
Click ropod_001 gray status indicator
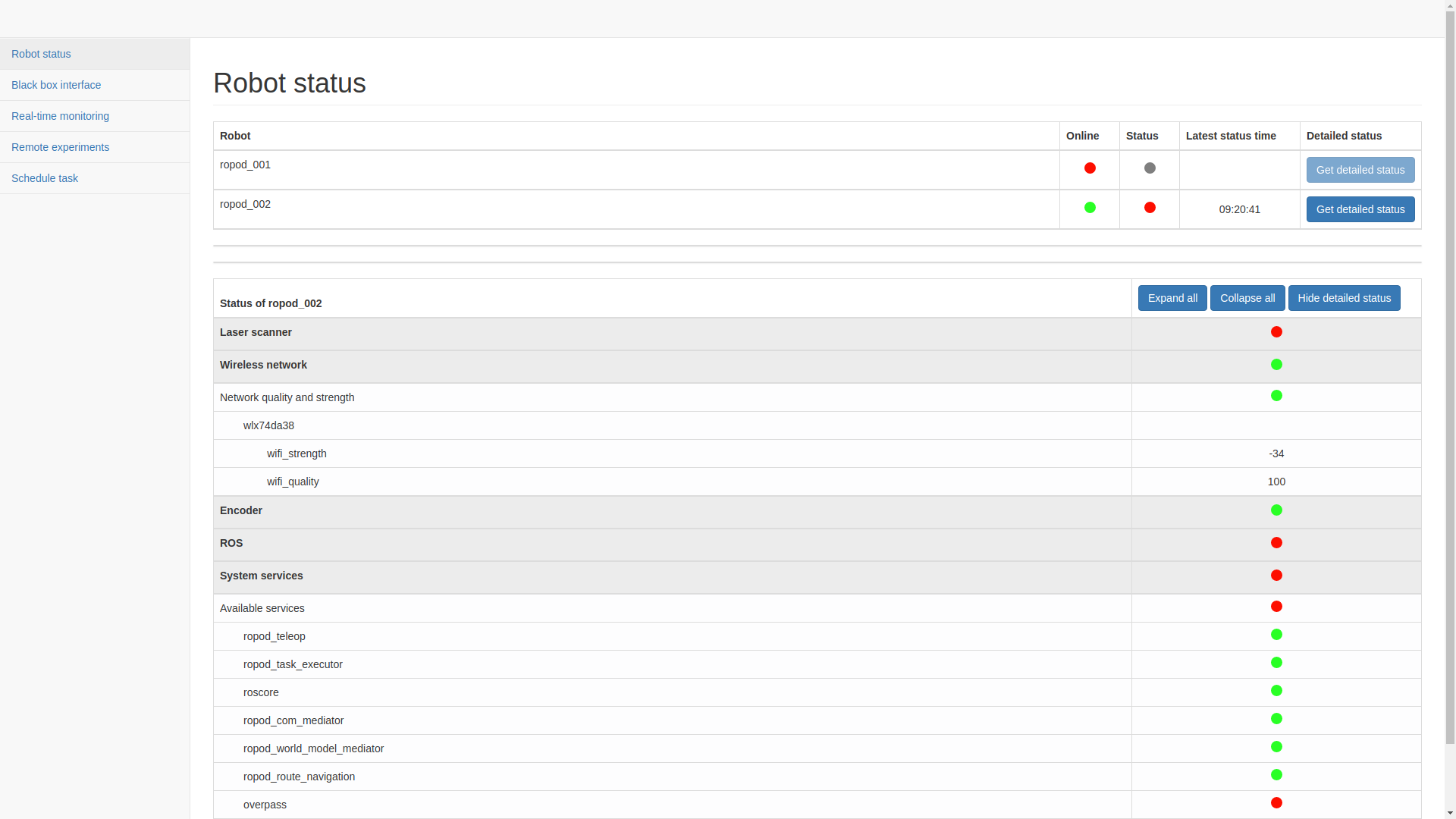click(x=1150, y=168)
